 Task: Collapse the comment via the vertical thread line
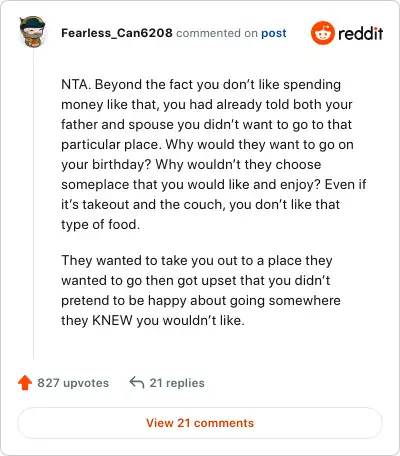(33, 203)
